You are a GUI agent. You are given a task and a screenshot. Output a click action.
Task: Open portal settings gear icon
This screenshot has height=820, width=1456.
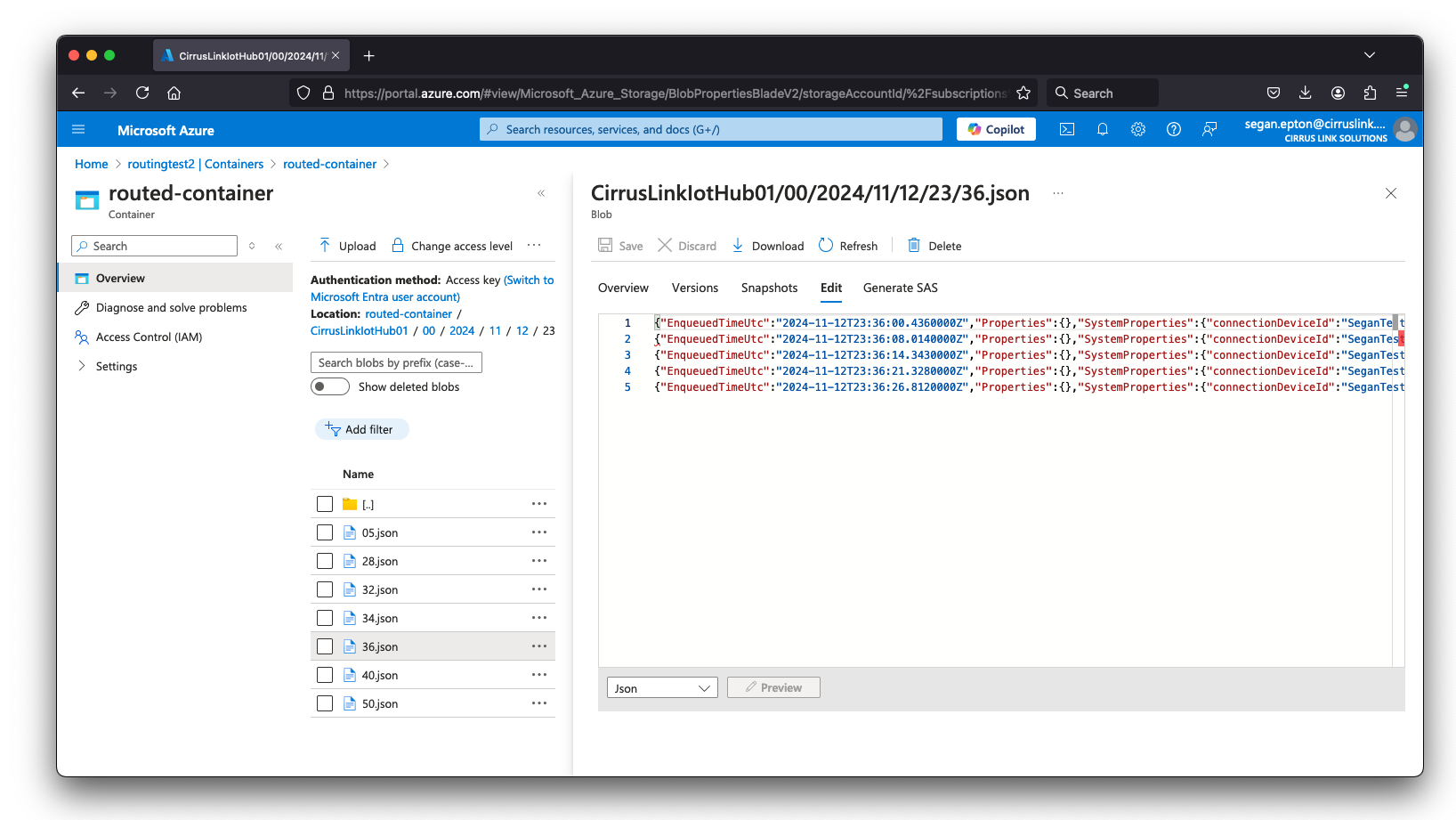coord(1138,130)
